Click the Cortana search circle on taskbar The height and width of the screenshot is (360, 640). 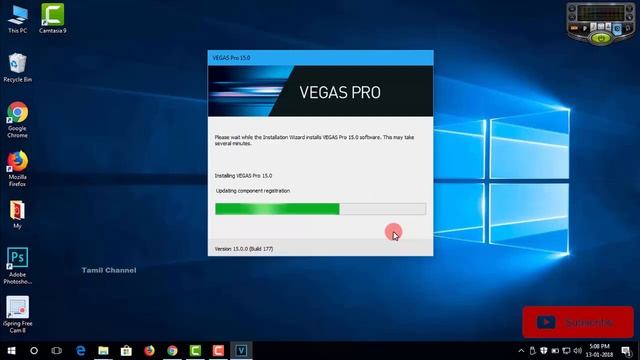pyautogui.click(x=34, y=351)
